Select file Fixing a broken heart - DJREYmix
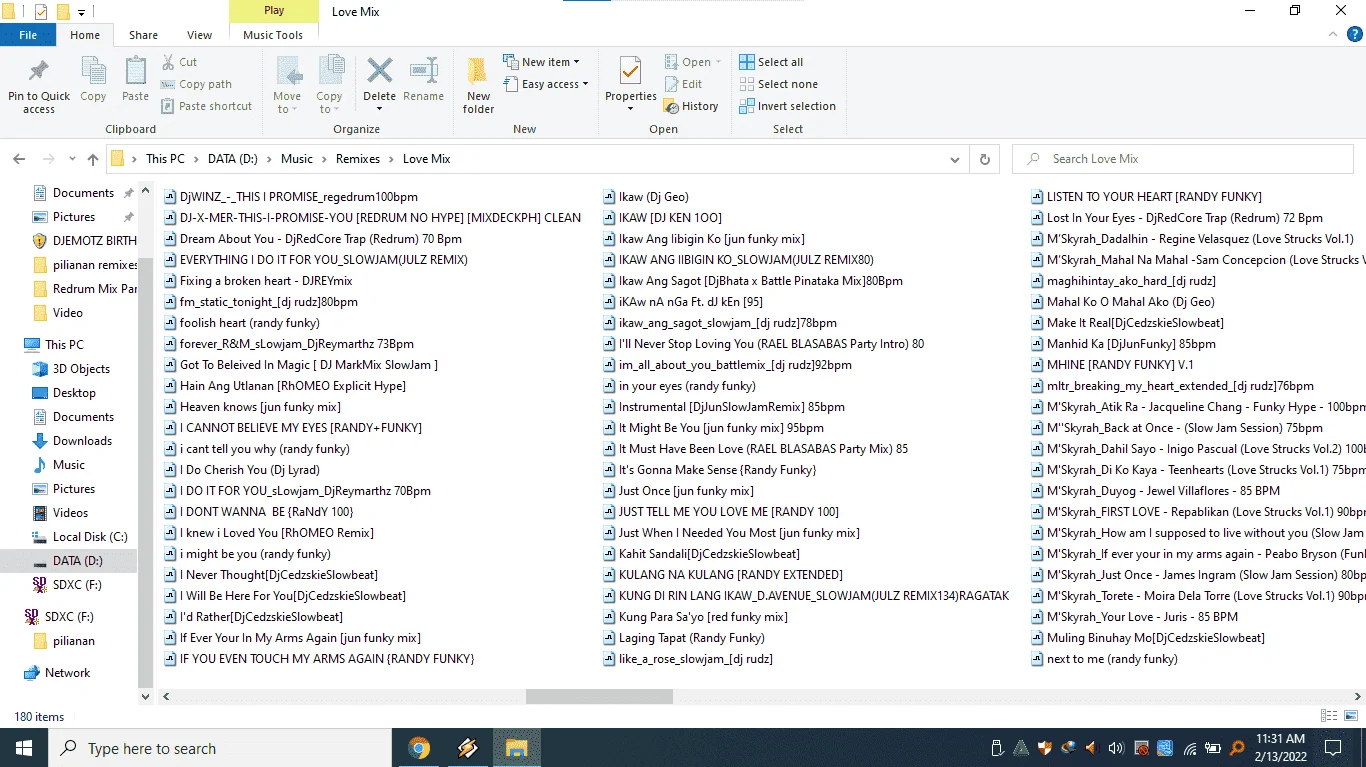 click(x=258, y=281)
